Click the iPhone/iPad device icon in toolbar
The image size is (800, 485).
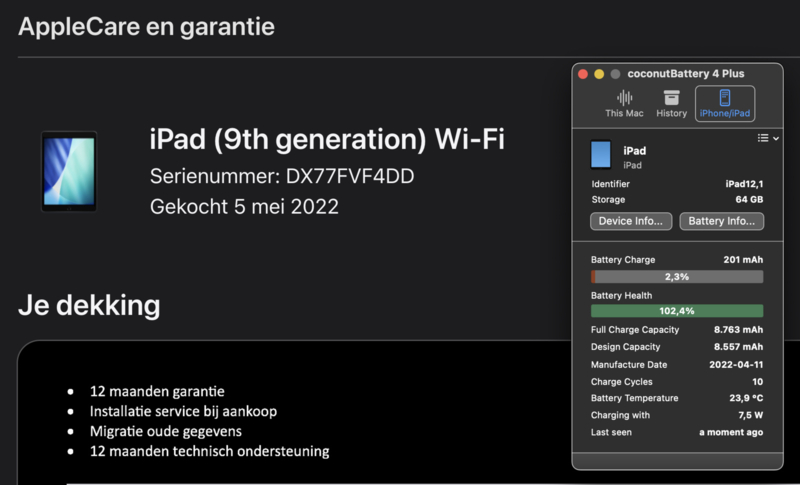coord(725,97)
